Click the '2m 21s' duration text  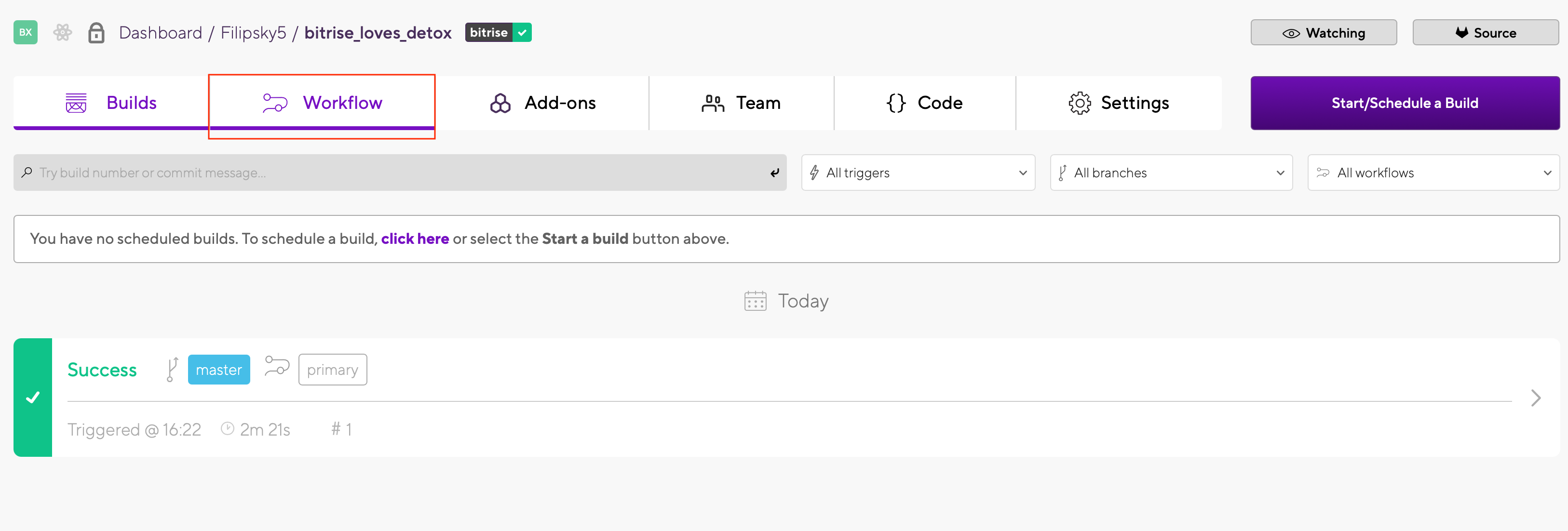(x=265, y=430)
